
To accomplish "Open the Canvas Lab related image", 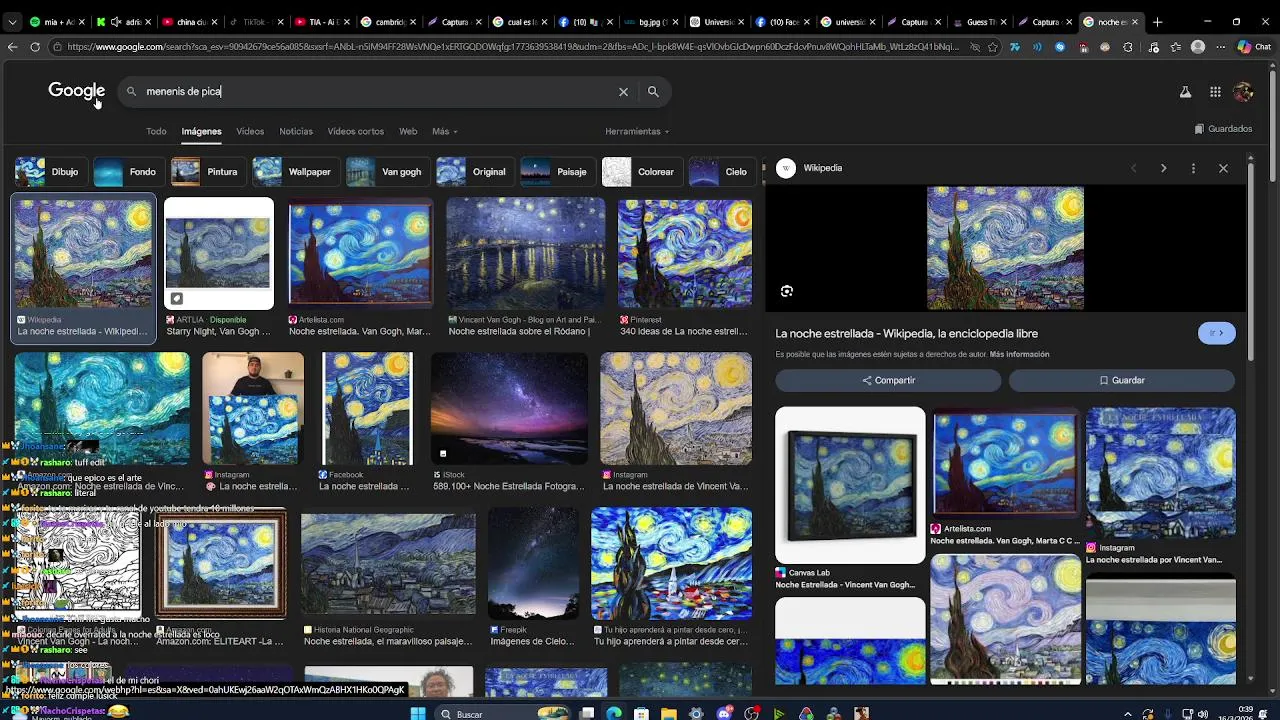I will click(850, 485).
